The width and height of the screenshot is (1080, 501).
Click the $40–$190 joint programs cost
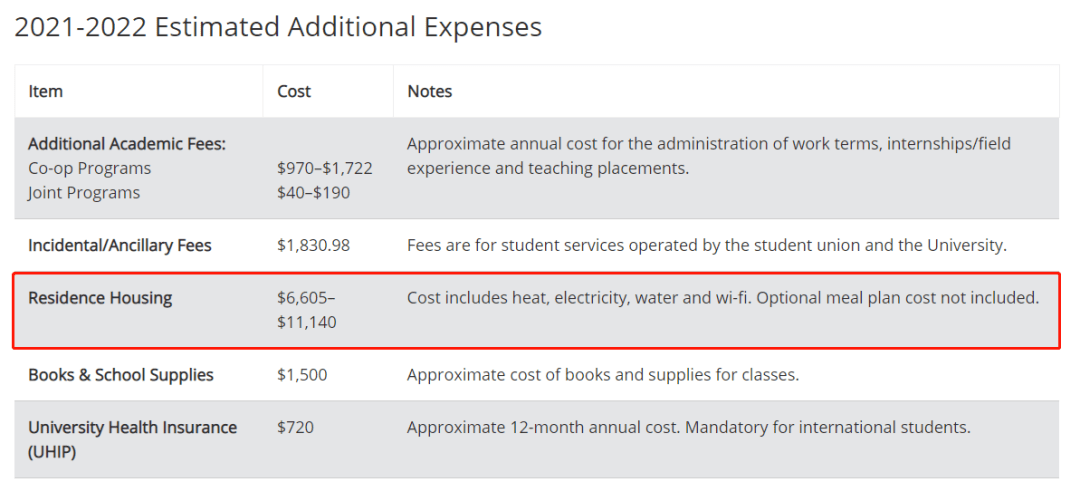314,192
